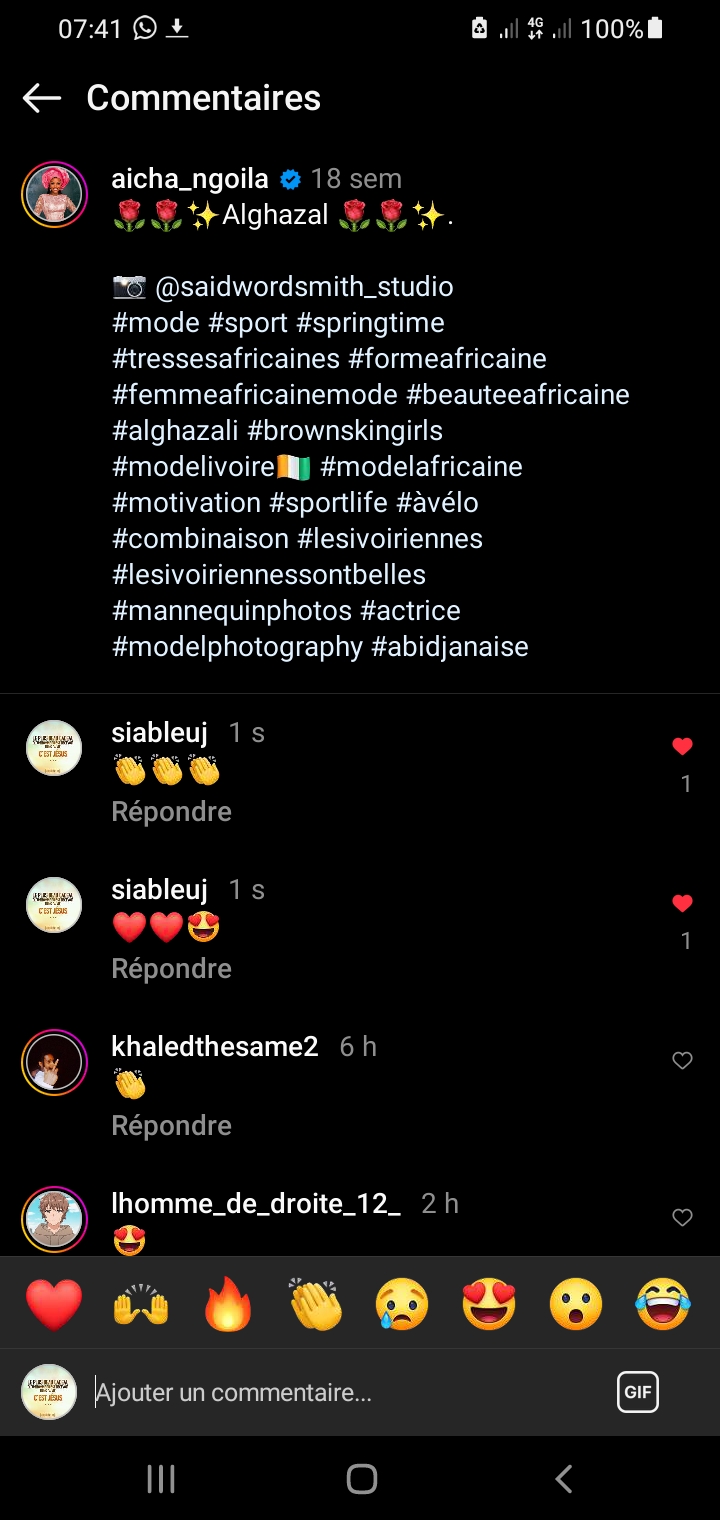Open the #abidjanaise hashtag
The width and height of the screenshot is (720, 1520).
coord(450,647)
